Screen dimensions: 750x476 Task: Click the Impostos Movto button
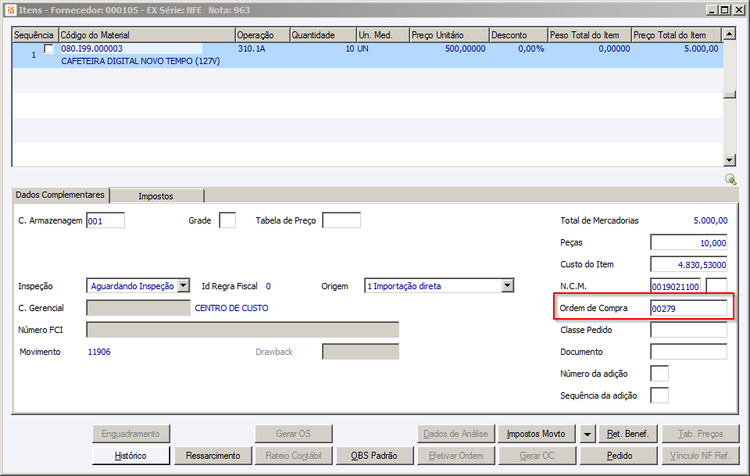coord(536,434)
